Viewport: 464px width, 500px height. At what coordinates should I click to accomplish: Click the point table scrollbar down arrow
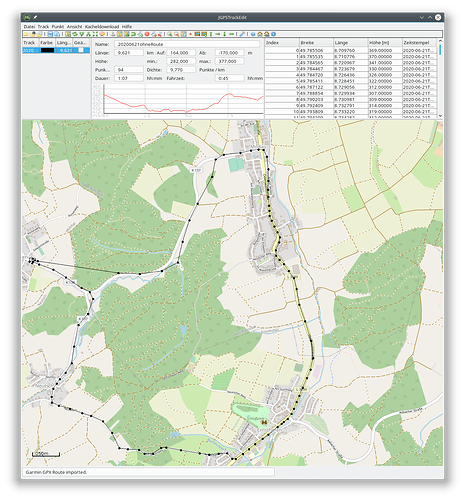coord(440,115)
